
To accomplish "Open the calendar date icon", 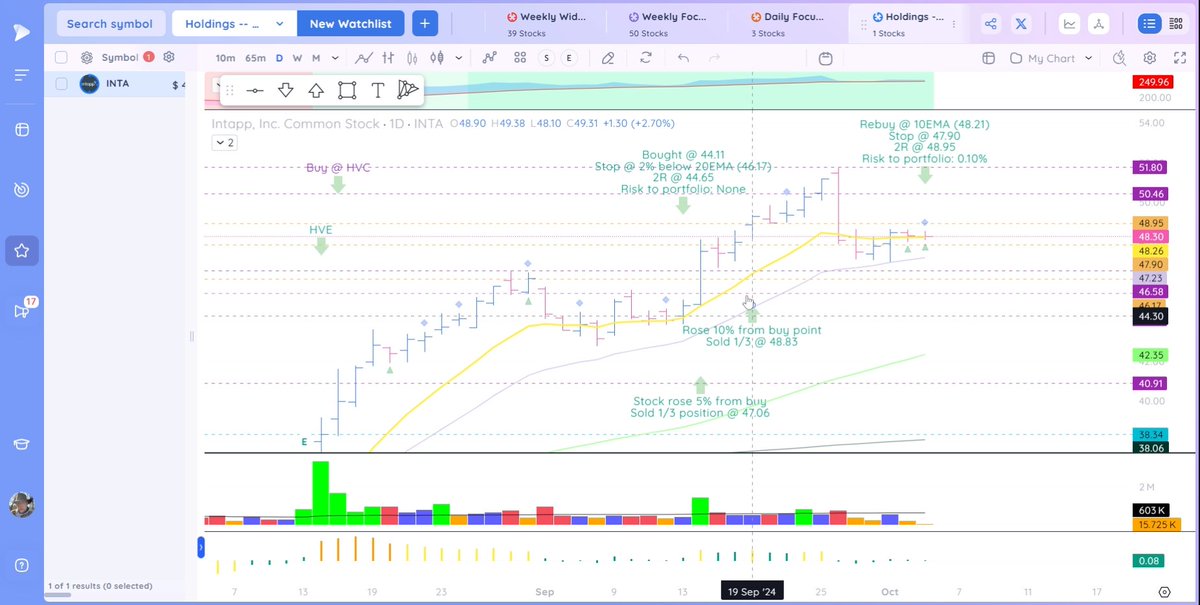I will (825, 58).
